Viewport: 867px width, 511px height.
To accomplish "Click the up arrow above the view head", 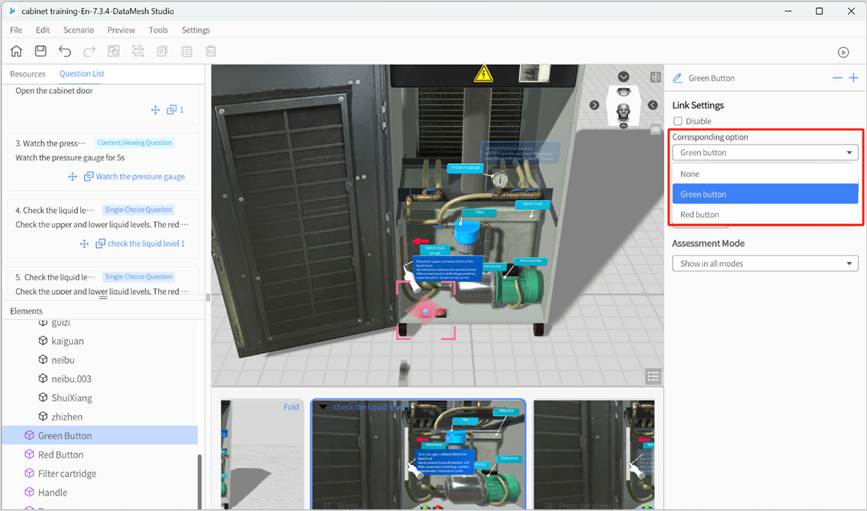I will point(623,77).
